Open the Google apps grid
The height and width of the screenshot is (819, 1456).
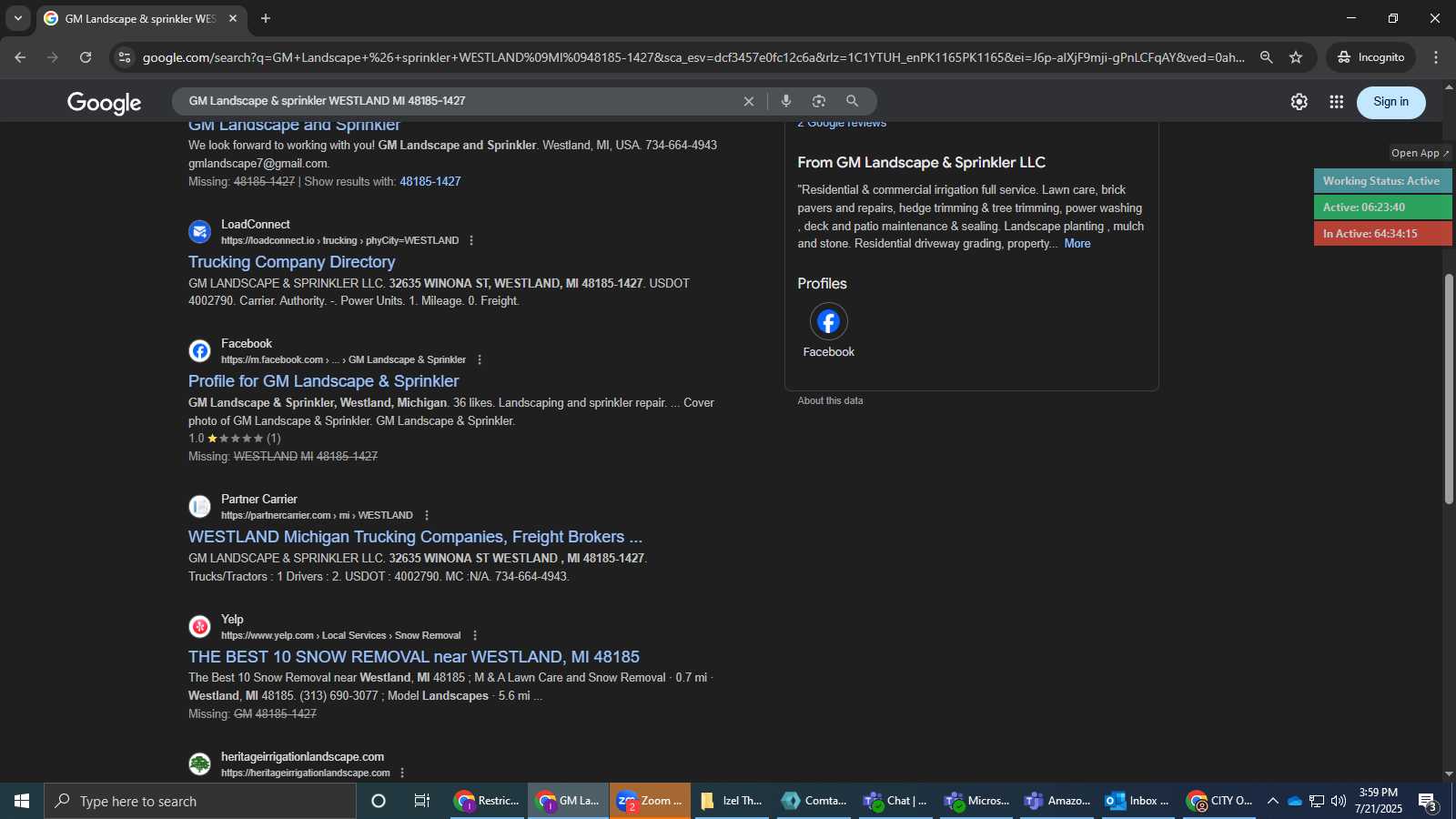pos(1336,102)
